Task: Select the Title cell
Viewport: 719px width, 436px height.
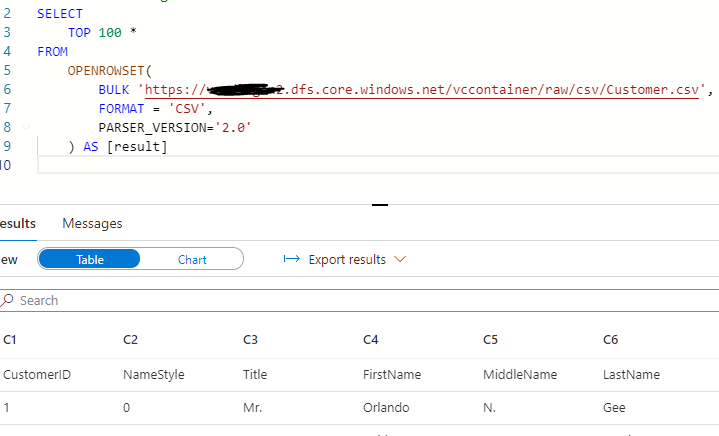Action: [x=255, y=375]
